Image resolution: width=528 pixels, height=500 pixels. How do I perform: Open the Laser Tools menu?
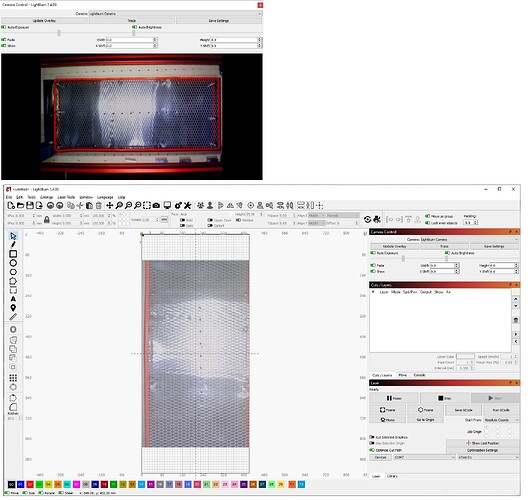66,197
